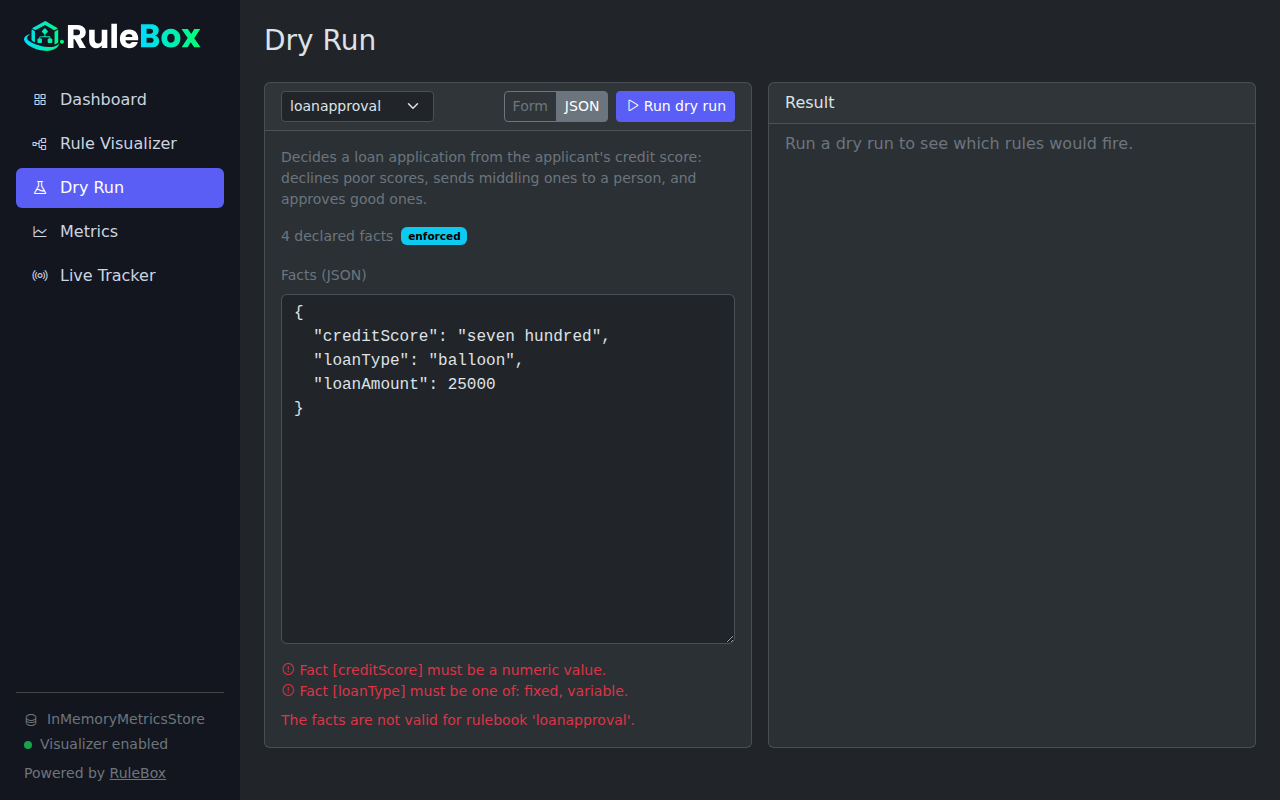
Task: Click the rulebook dropdown chevron arrow
Action: click(x=413, y=107)
